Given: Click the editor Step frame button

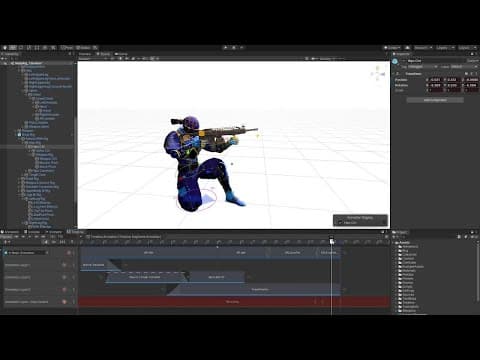Looking at the screenshot, I should [x=242, y=48].
